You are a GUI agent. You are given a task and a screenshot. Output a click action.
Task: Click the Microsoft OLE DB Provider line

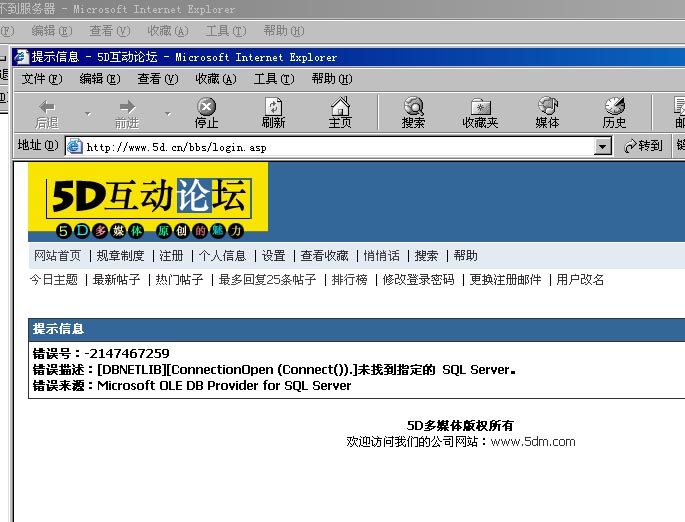(x=192, y=386)
